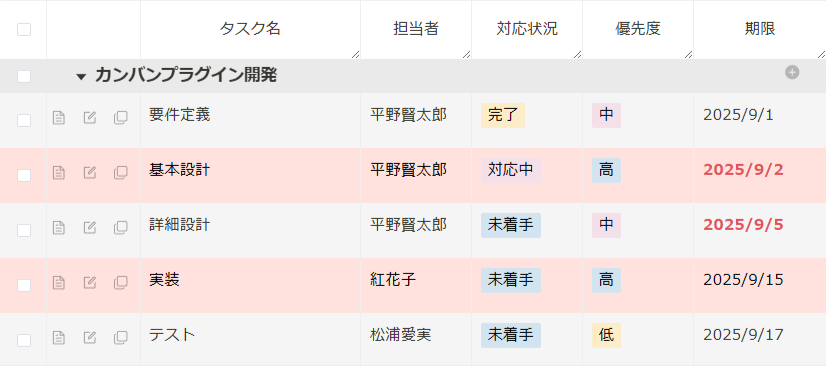Duplicate the 詳細設計 row with its copy icon
Image resolution: width=826 pixels, height=366 pixels.
point(121,227)
